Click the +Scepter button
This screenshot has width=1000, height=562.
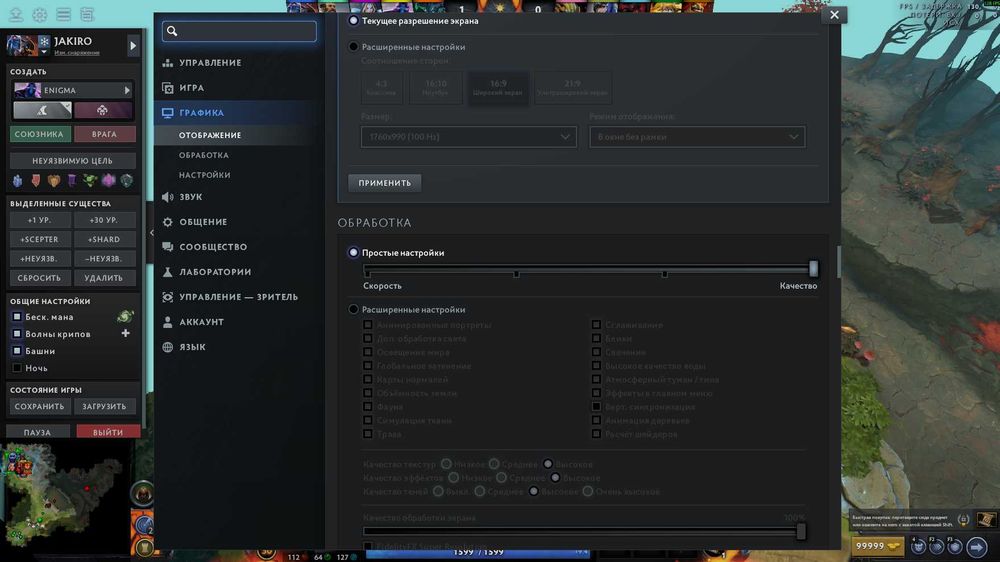[40, 239]
